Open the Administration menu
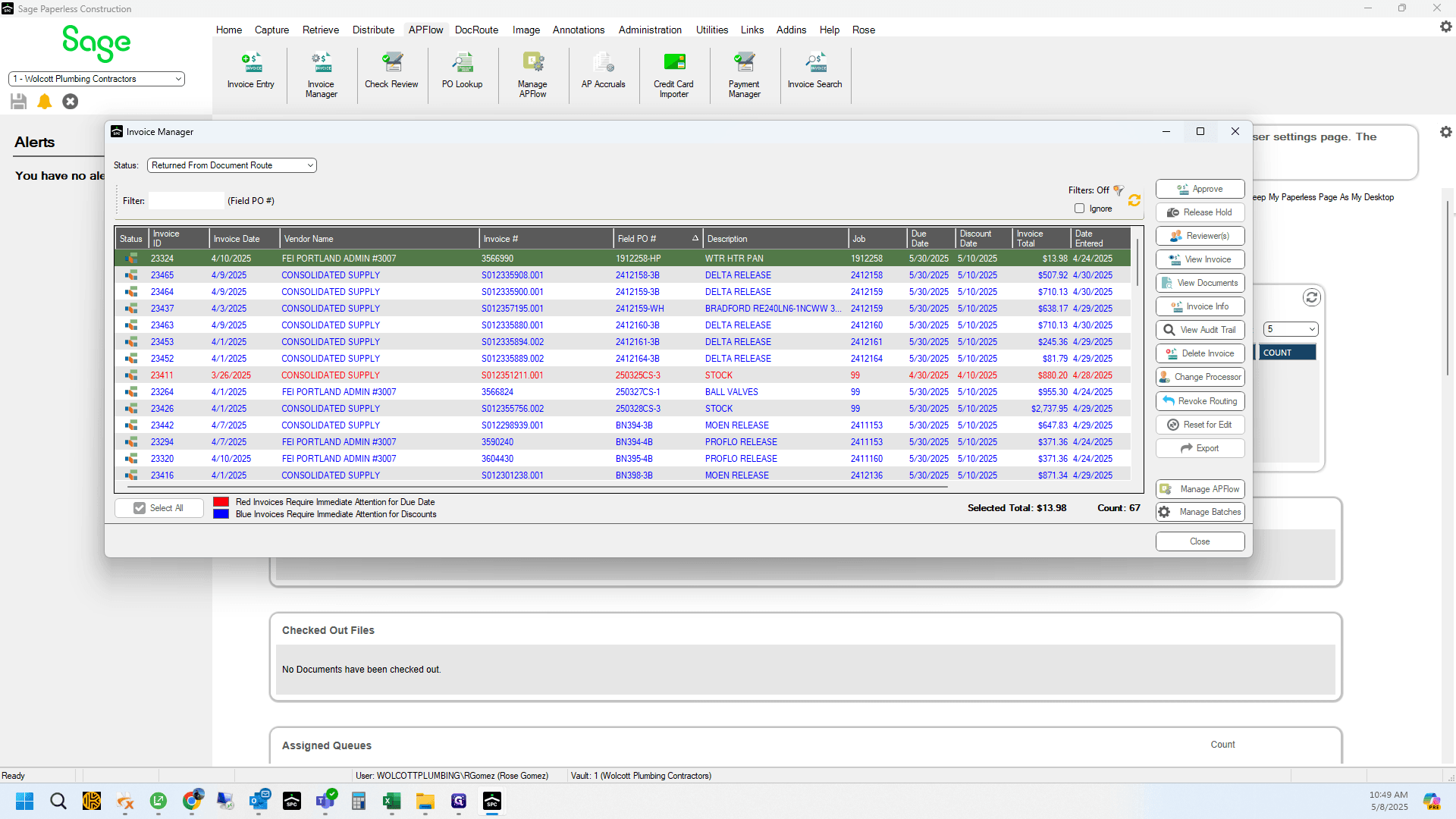Screen dimensions: 1456x819 [651, 30]
